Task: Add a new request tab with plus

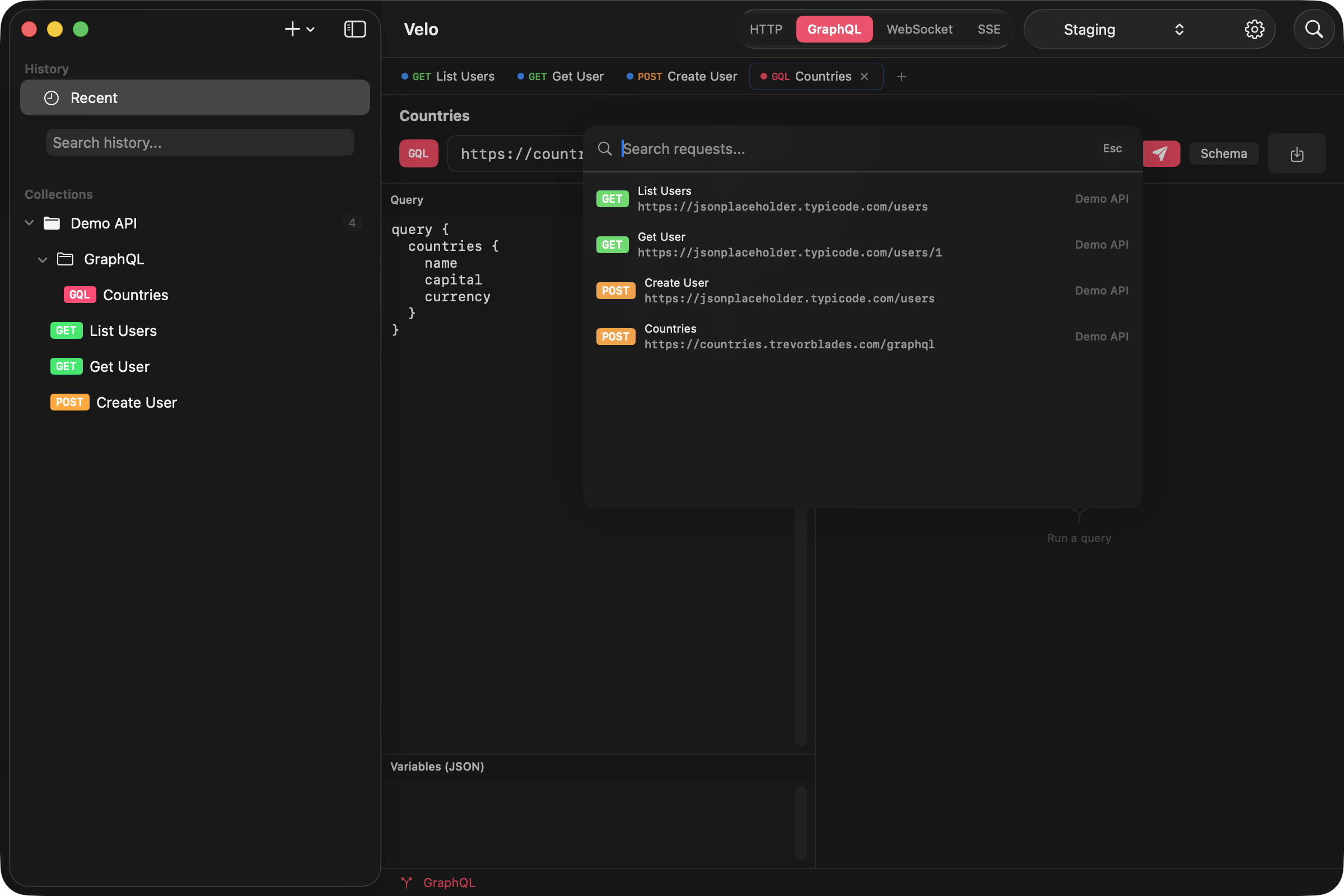Action: point(901,77)
